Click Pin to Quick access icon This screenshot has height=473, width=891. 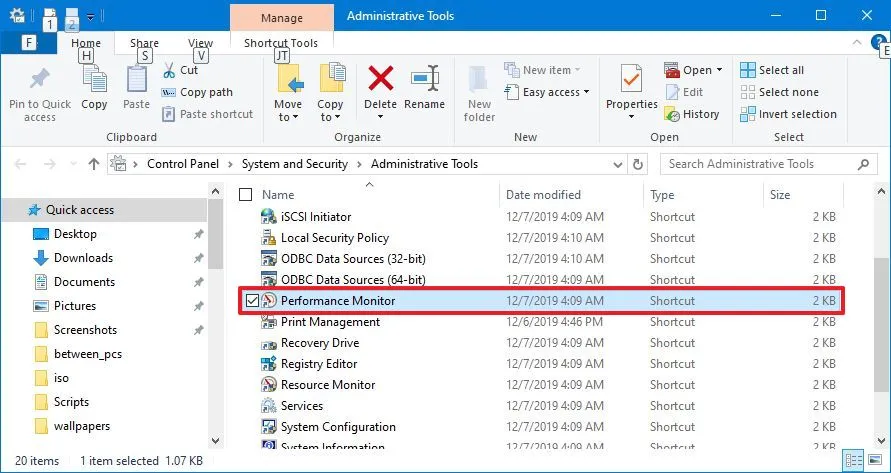coord(39,81)
